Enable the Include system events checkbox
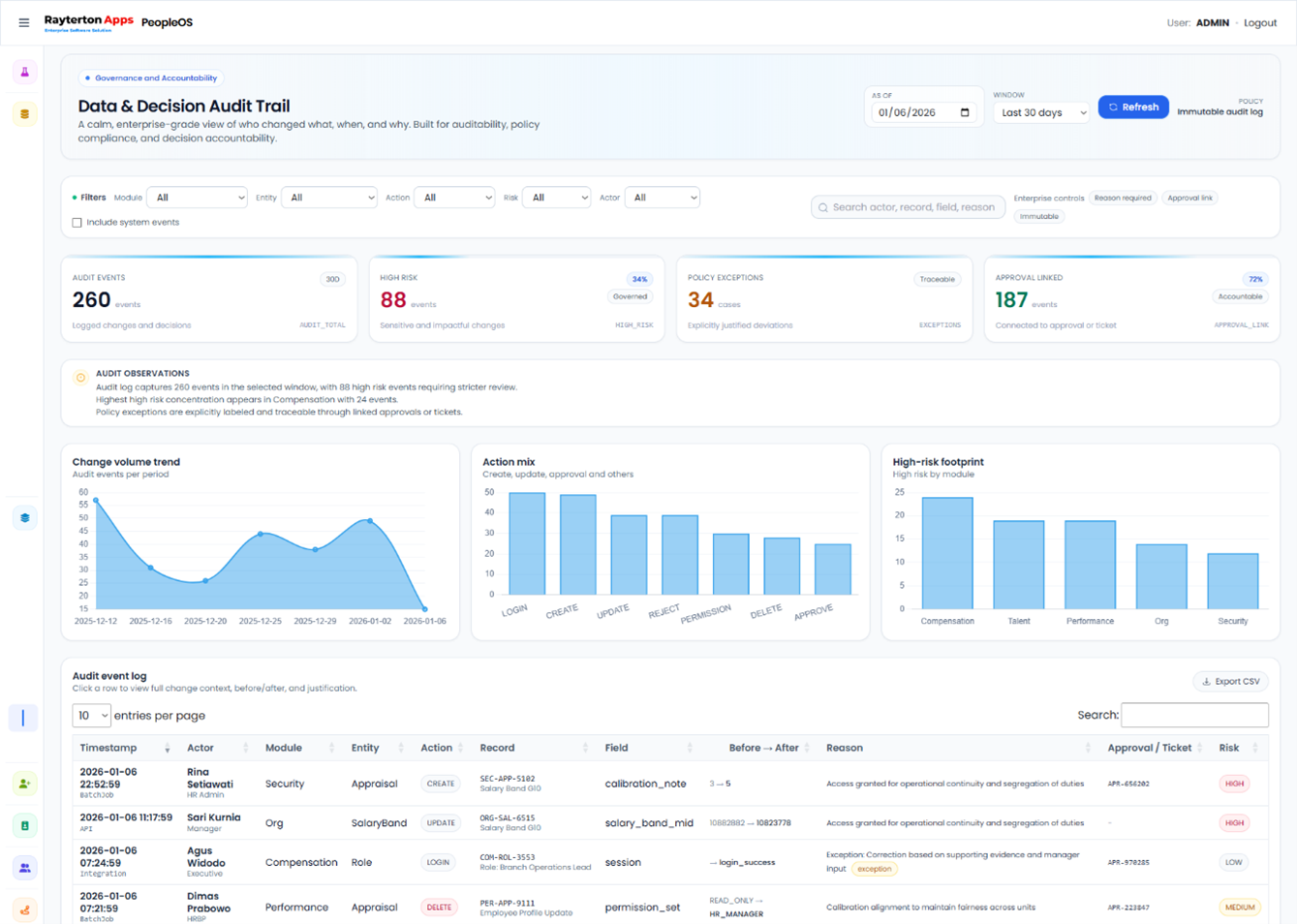 pos(77,223)
